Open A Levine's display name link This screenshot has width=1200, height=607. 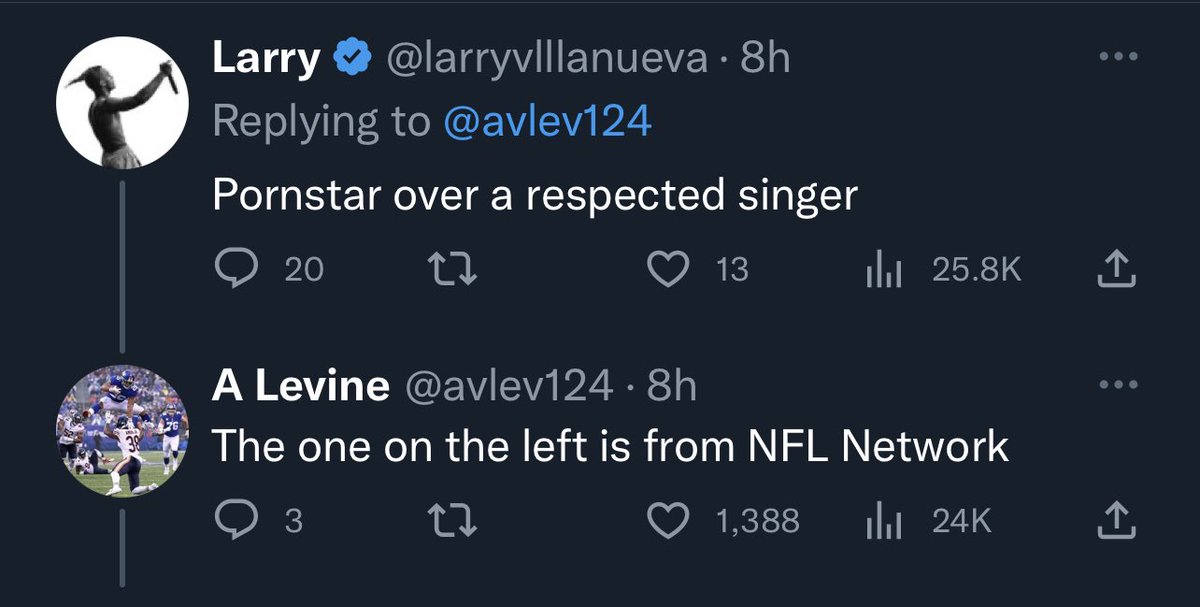pos(300,386)
